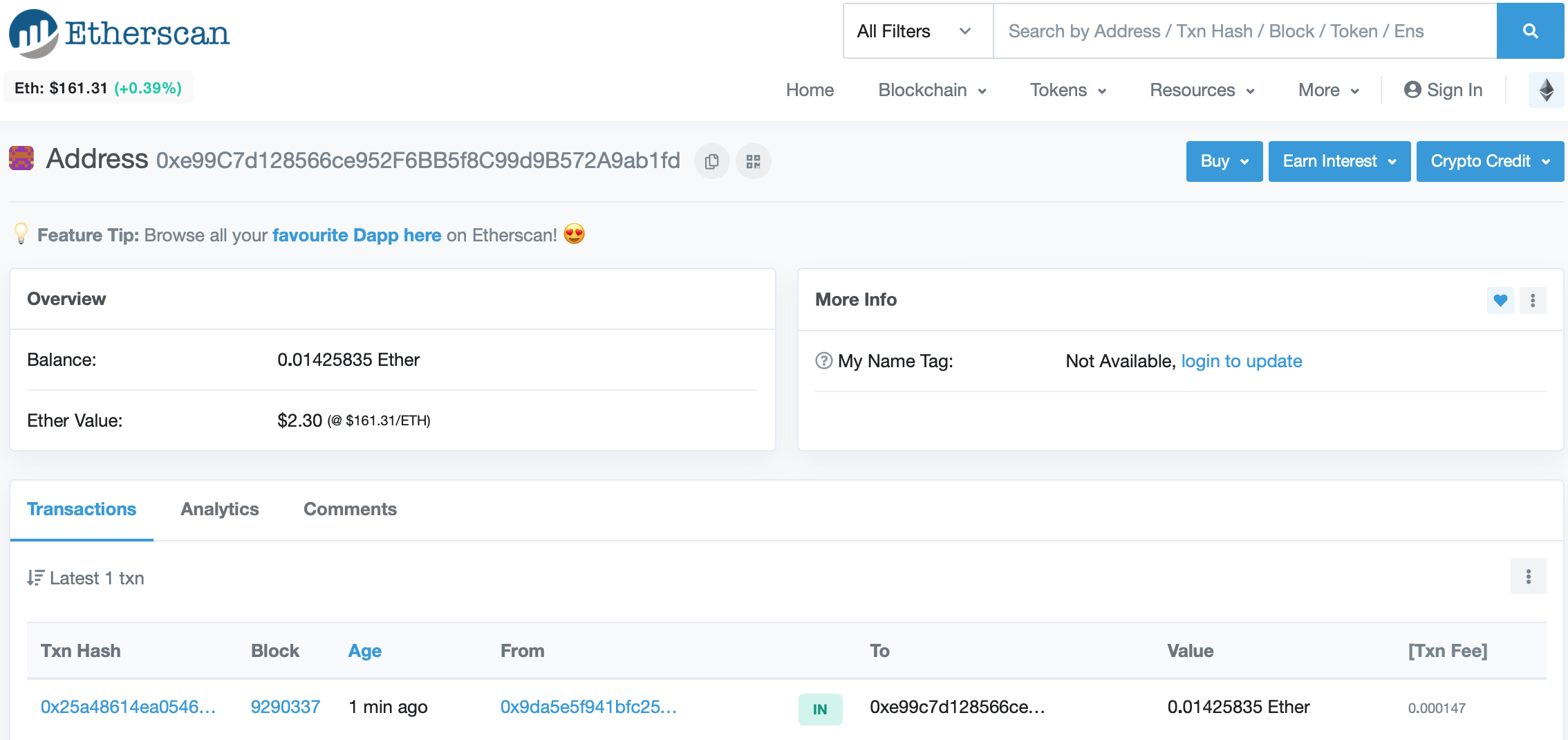This screenshot has width=1568, height=740.
Task: Click the Overview panel heading
Action: 66,299
